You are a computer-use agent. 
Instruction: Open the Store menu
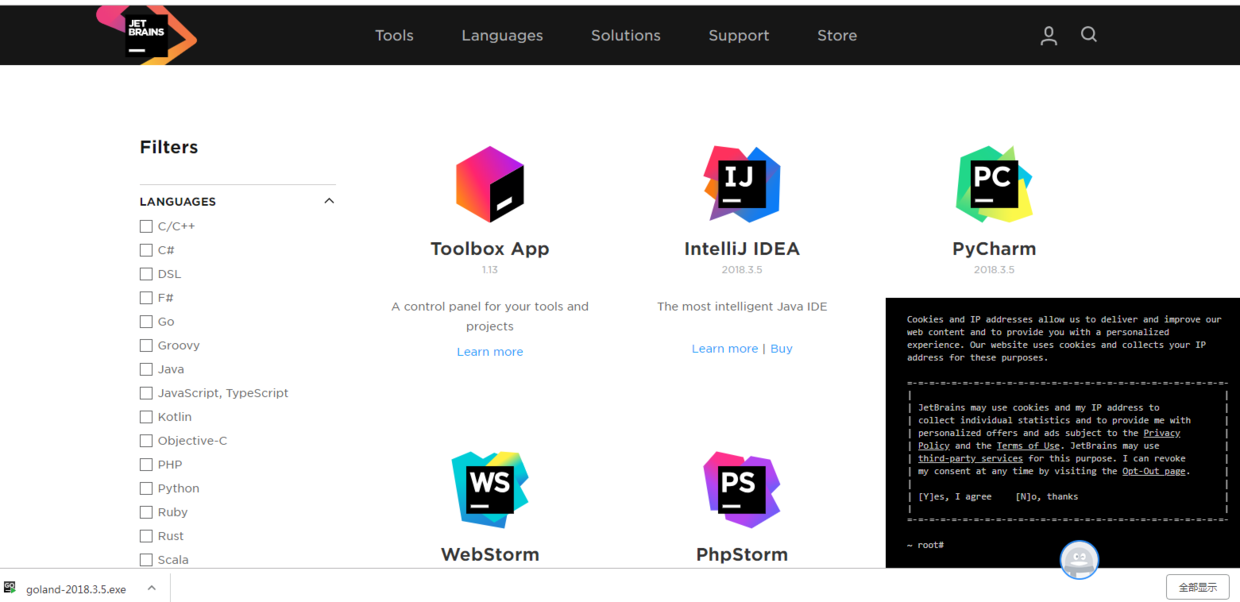[837, 35]
